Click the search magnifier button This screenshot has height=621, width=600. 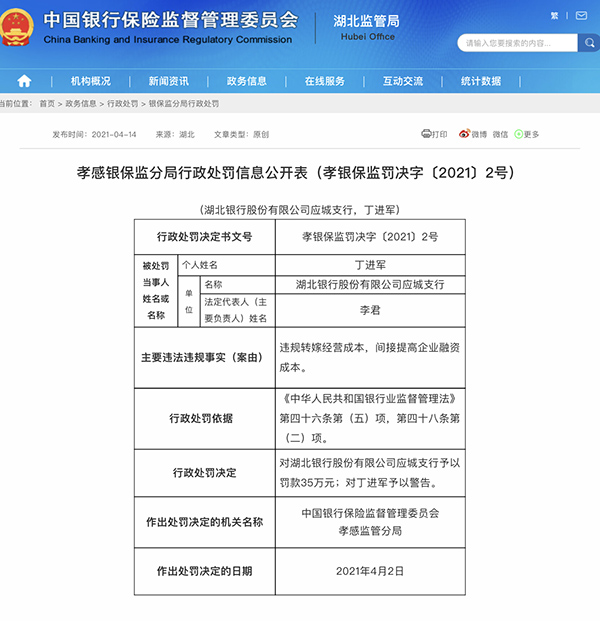click(x=589, y=44)
